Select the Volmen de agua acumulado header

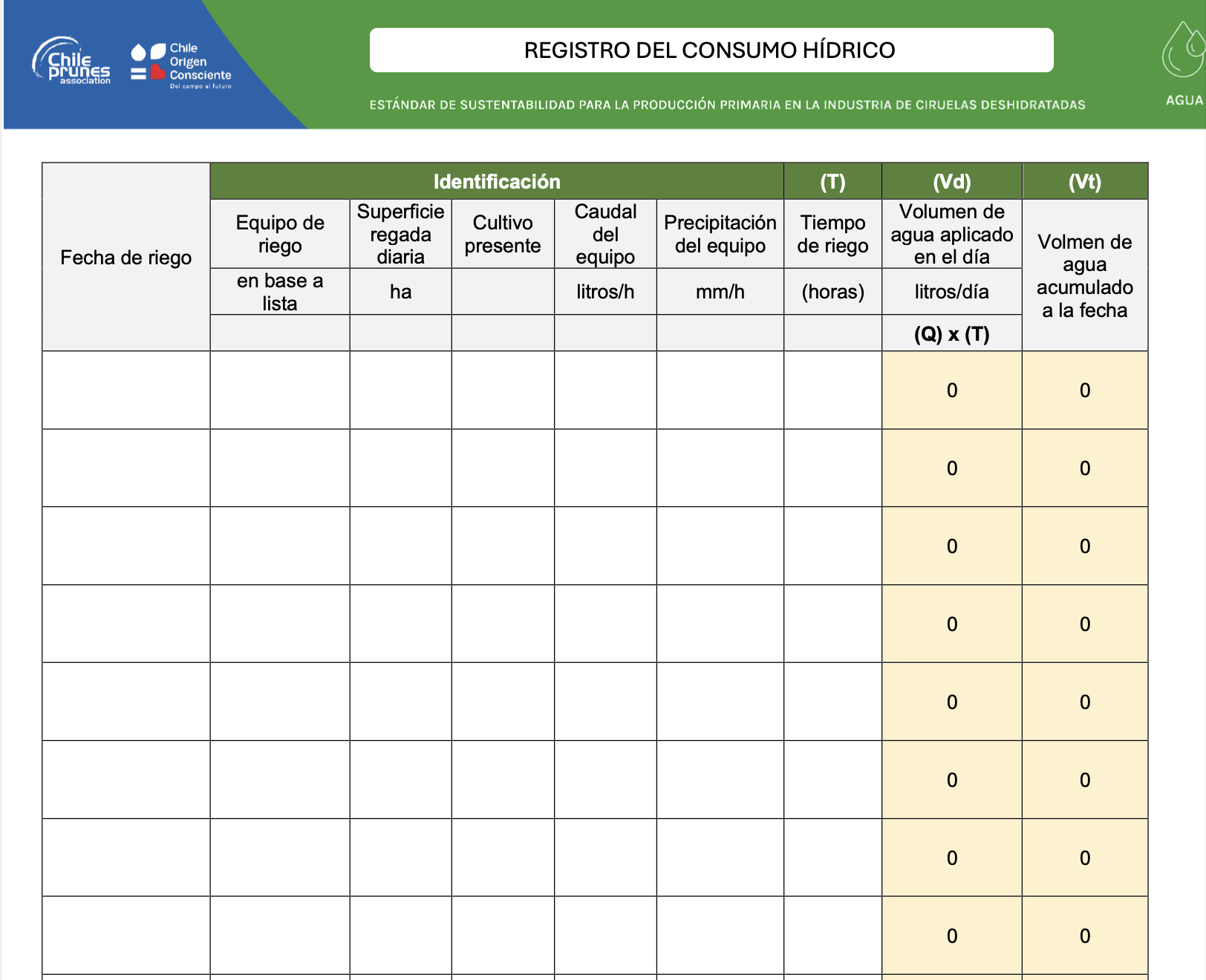click(x=1085, y=275)
